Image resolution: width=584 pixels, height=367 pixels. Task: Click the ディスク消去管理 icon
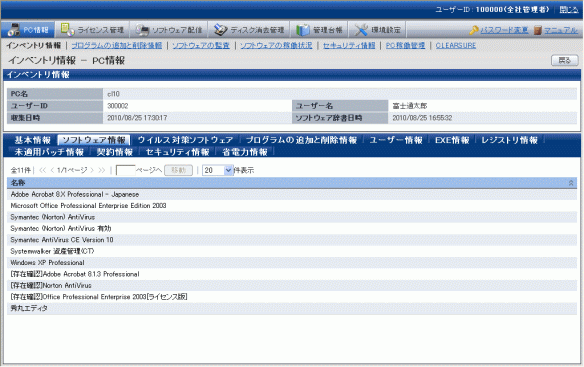pos(220,30)
